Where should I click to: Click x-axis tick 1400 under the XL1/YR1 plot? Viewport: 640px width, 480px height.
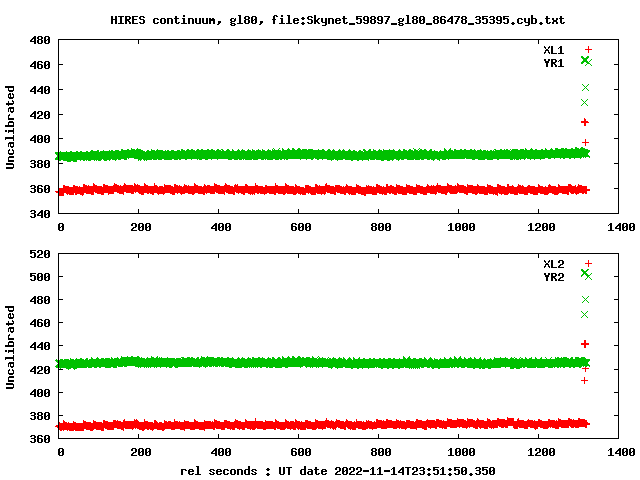point(621,227)
